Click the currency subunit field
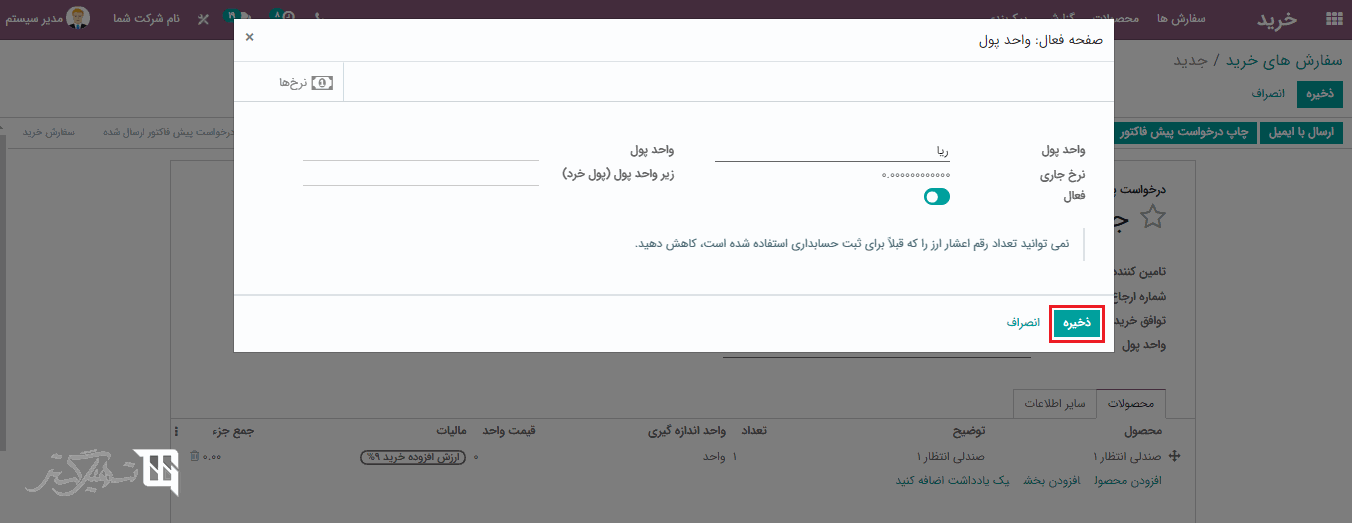Image resolution: width=1352 pixels, height=523 pixels. pos(420,174)
